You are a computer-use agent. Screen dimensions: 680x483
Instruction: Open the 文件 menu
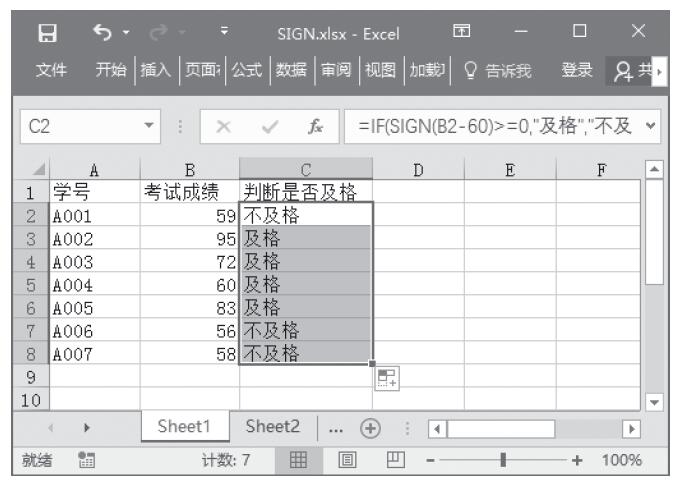52,71
